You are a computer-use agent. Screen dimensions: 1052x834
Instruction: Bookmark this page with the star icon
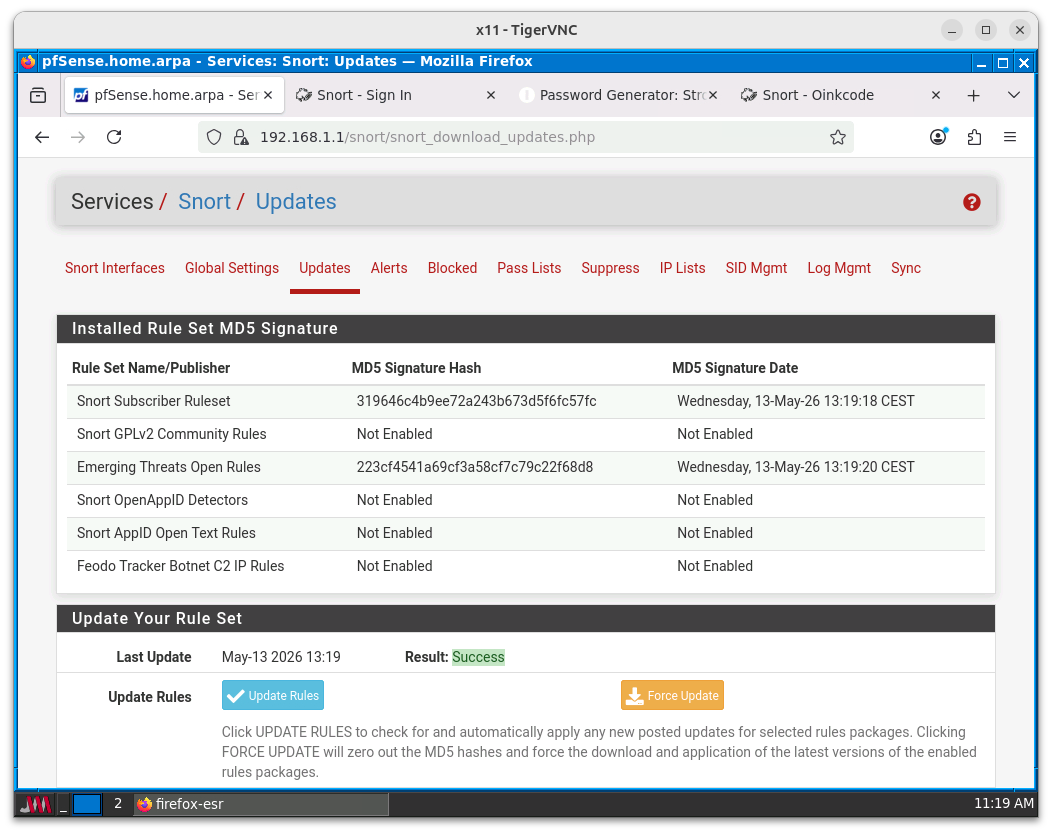[837, 138]
